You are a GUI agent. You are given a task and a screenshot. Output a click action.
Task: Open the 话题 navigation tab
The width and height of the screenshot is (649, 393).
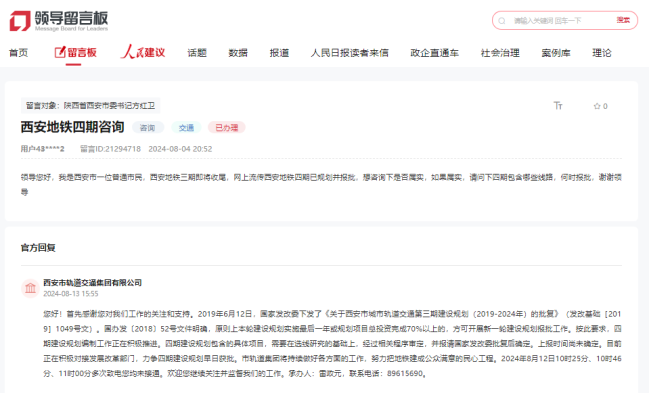tap(197, 53)
